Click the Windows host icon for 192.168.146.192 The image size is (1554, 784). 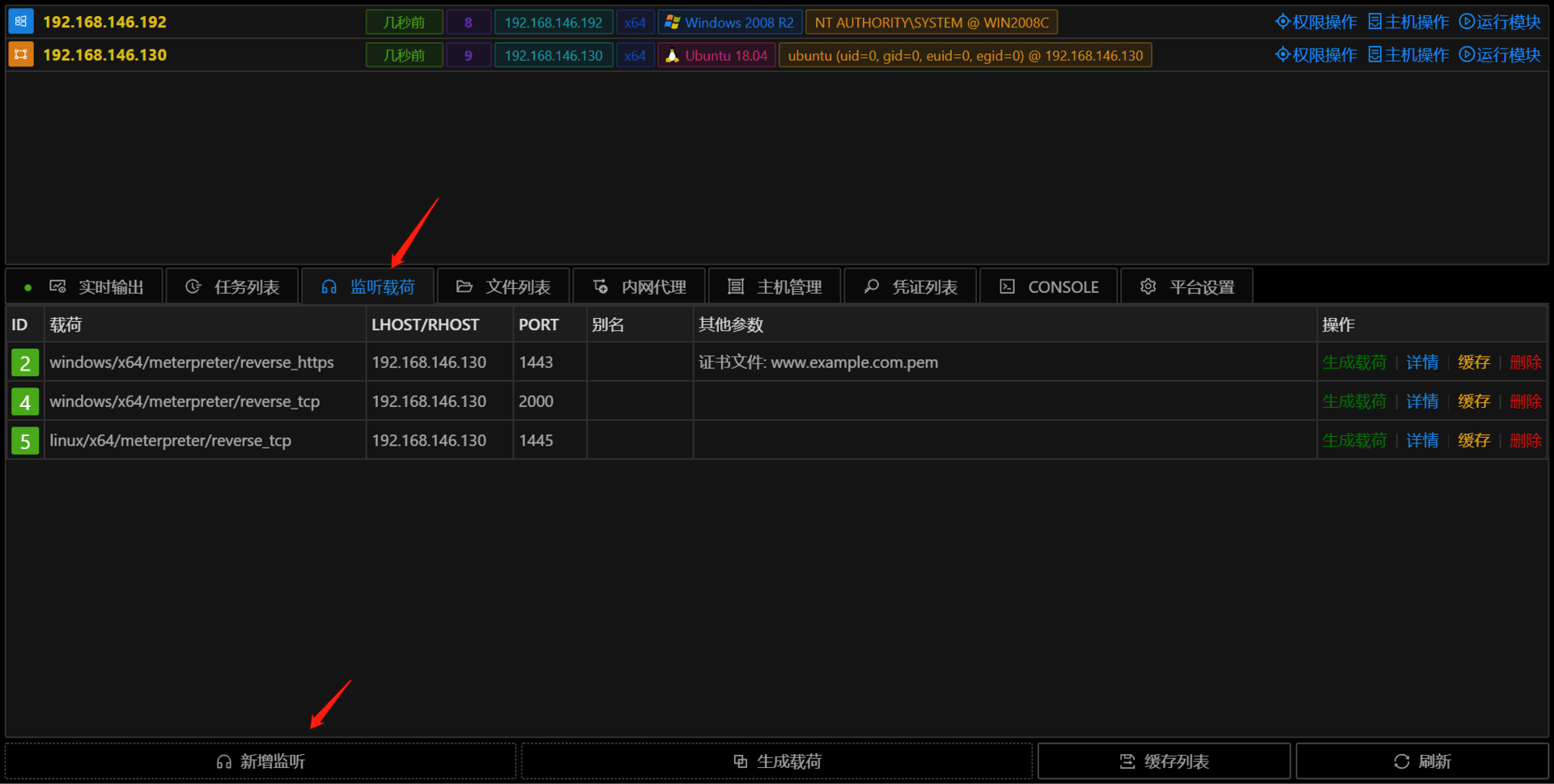coord(20,22)
